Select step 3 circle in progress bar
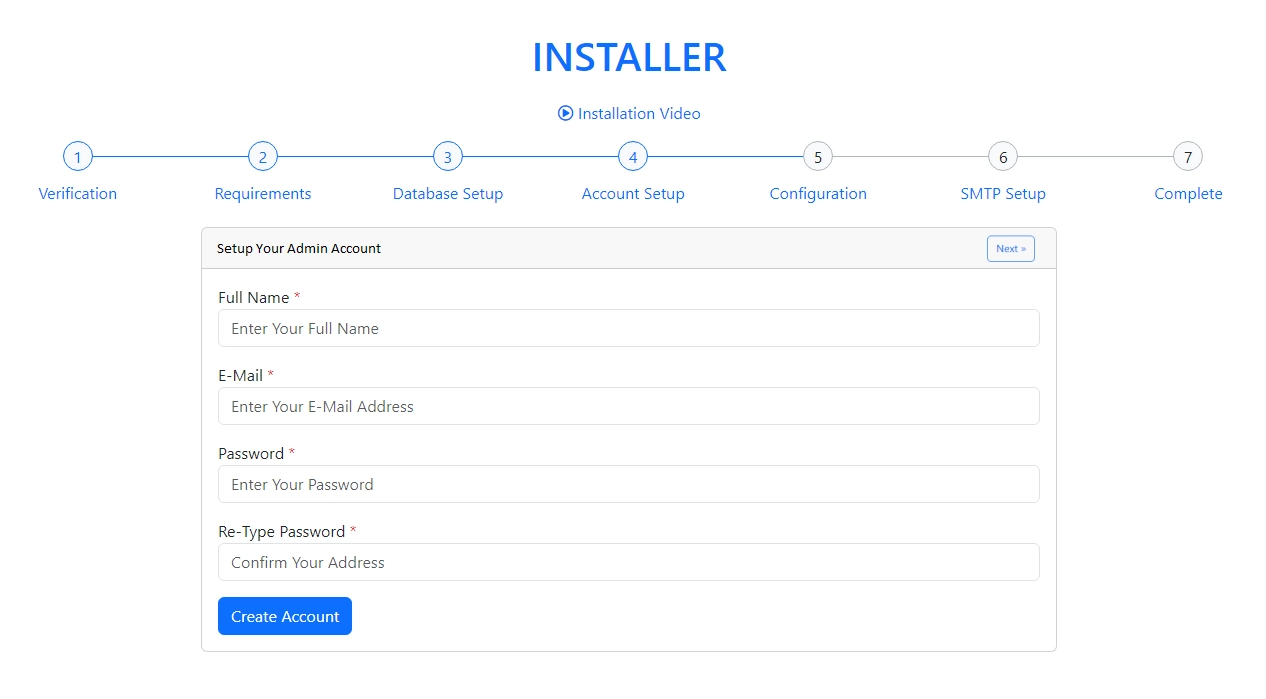The image size is (1266, 699). point(448,157)
